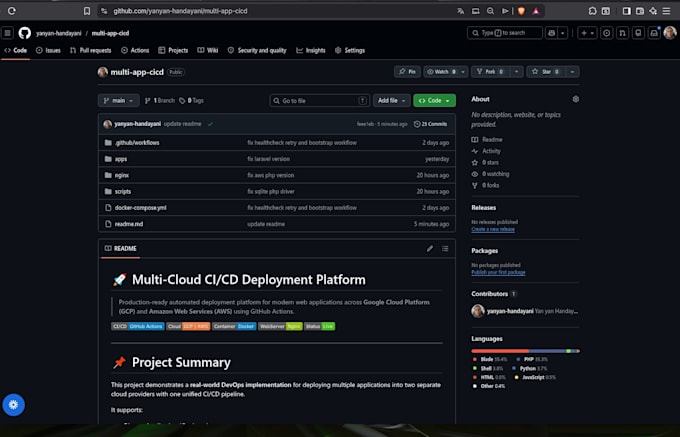Open the nginx folder

click(122, 175)
